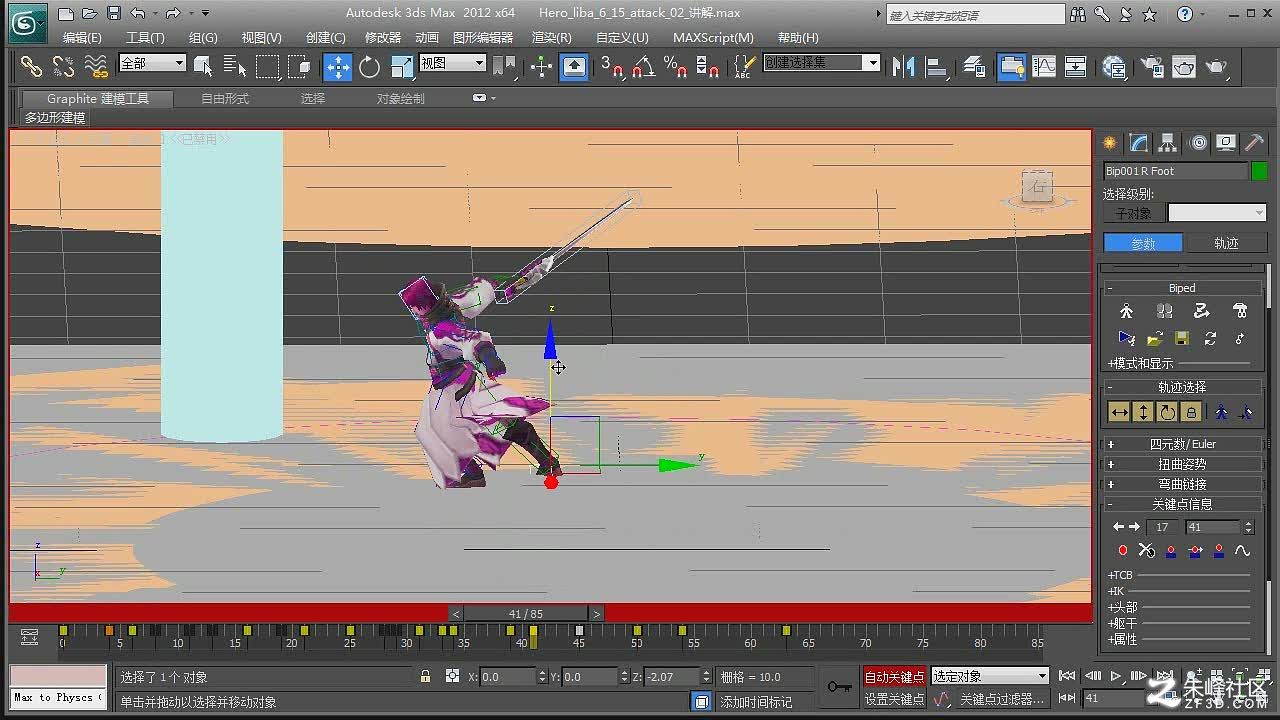
Task: Open the reference coordinate system dropdown 视图
Action: (x=452, y=63)
